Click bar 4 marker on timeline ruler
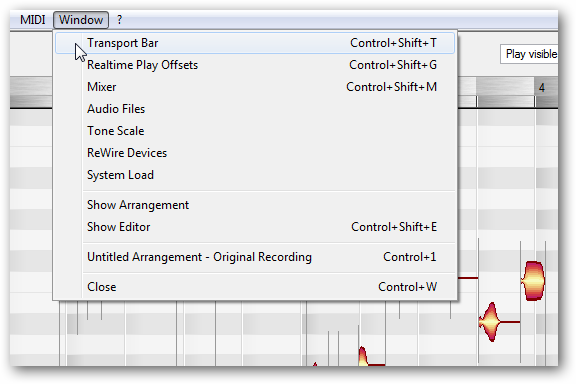 542,88
